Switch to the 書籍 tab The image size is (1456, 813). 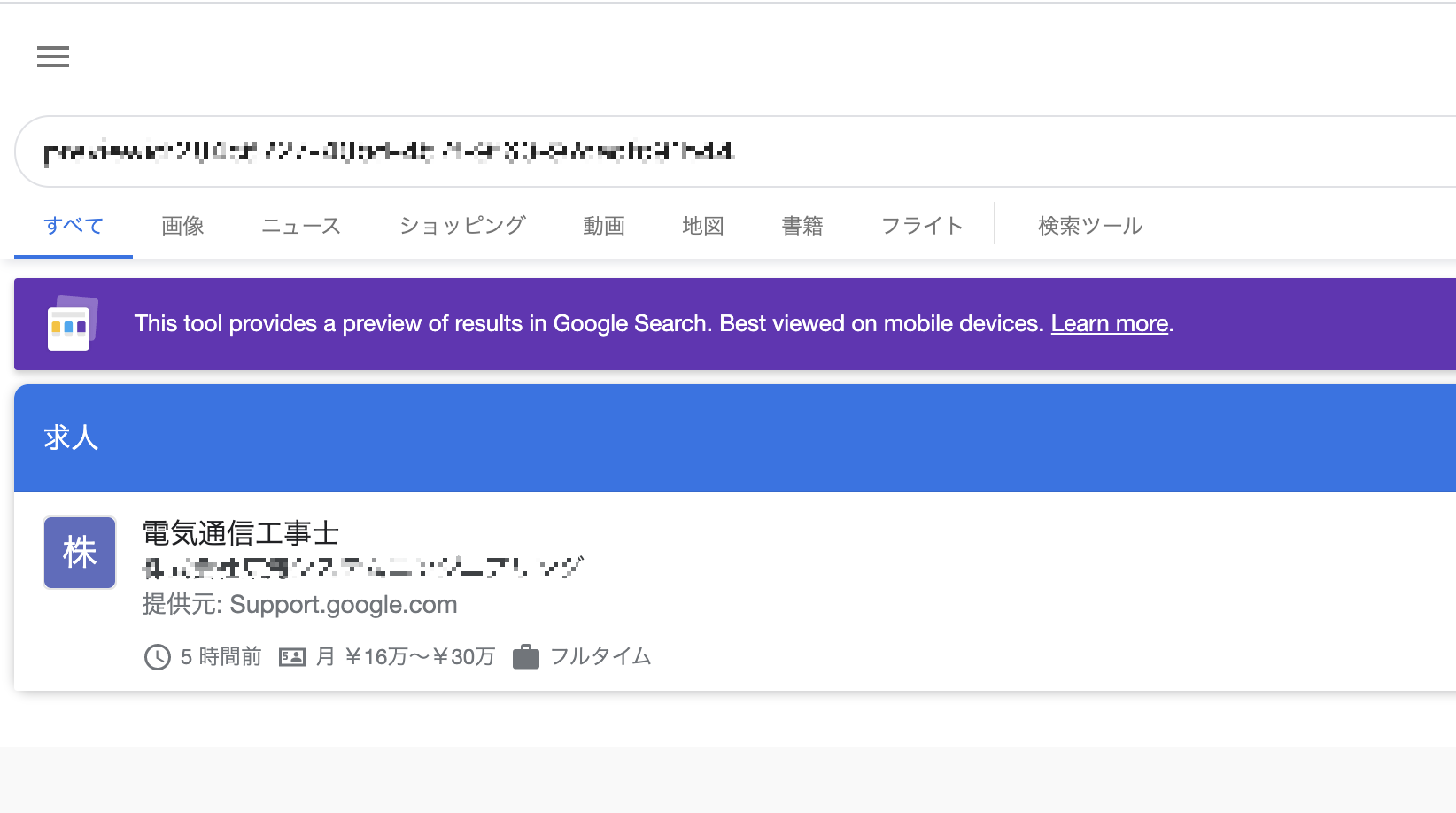pos(802,226)
